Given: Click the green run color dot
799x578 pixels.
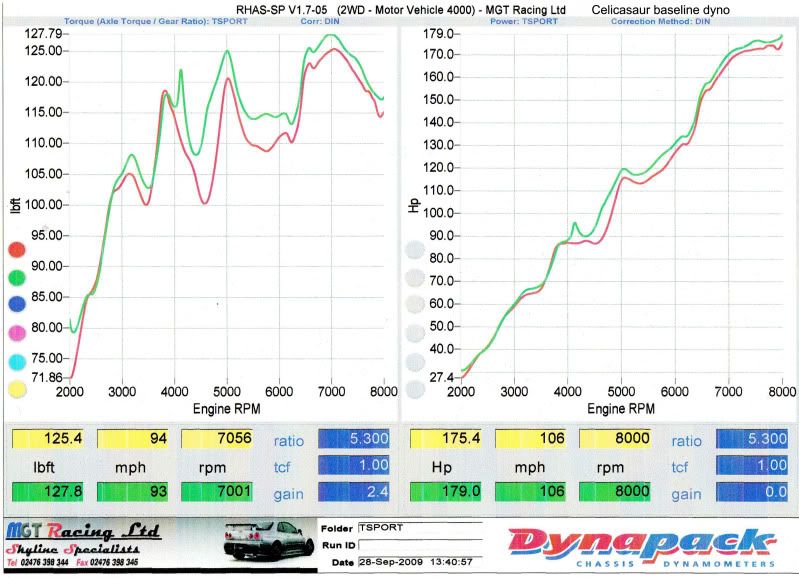Looking at the screenshot, I should click(x=17, y=277).
